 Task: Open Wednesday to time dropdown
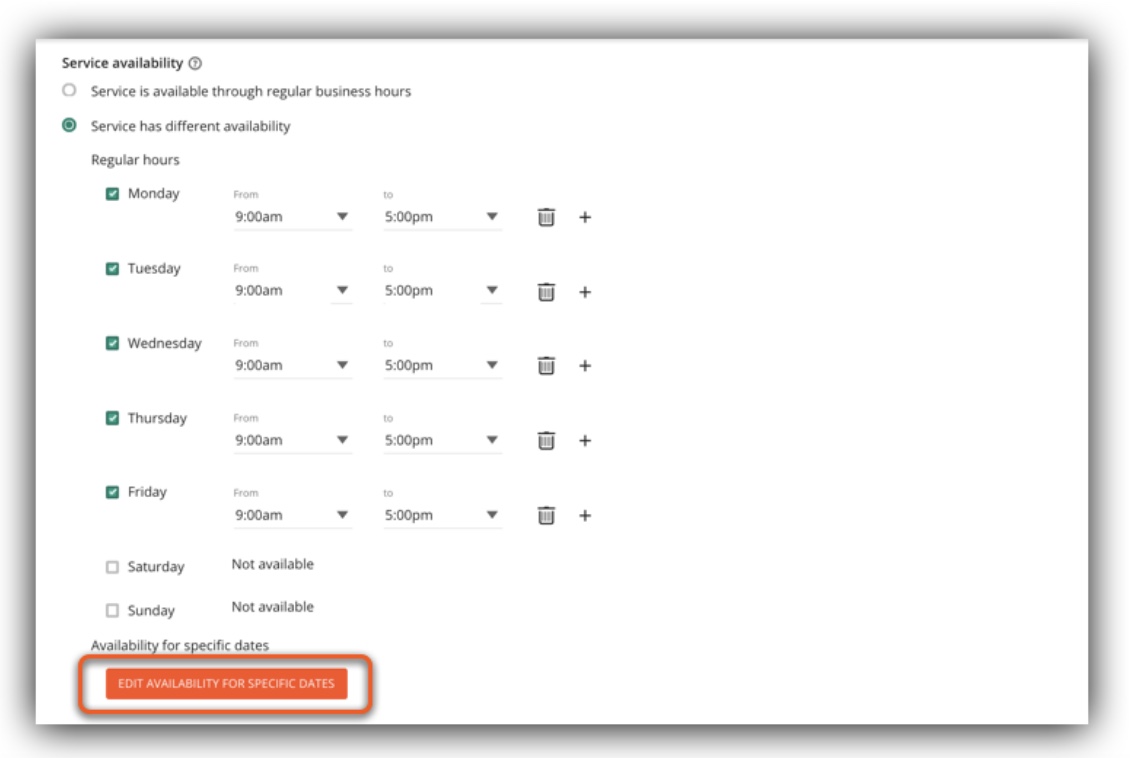pos(442,365)
